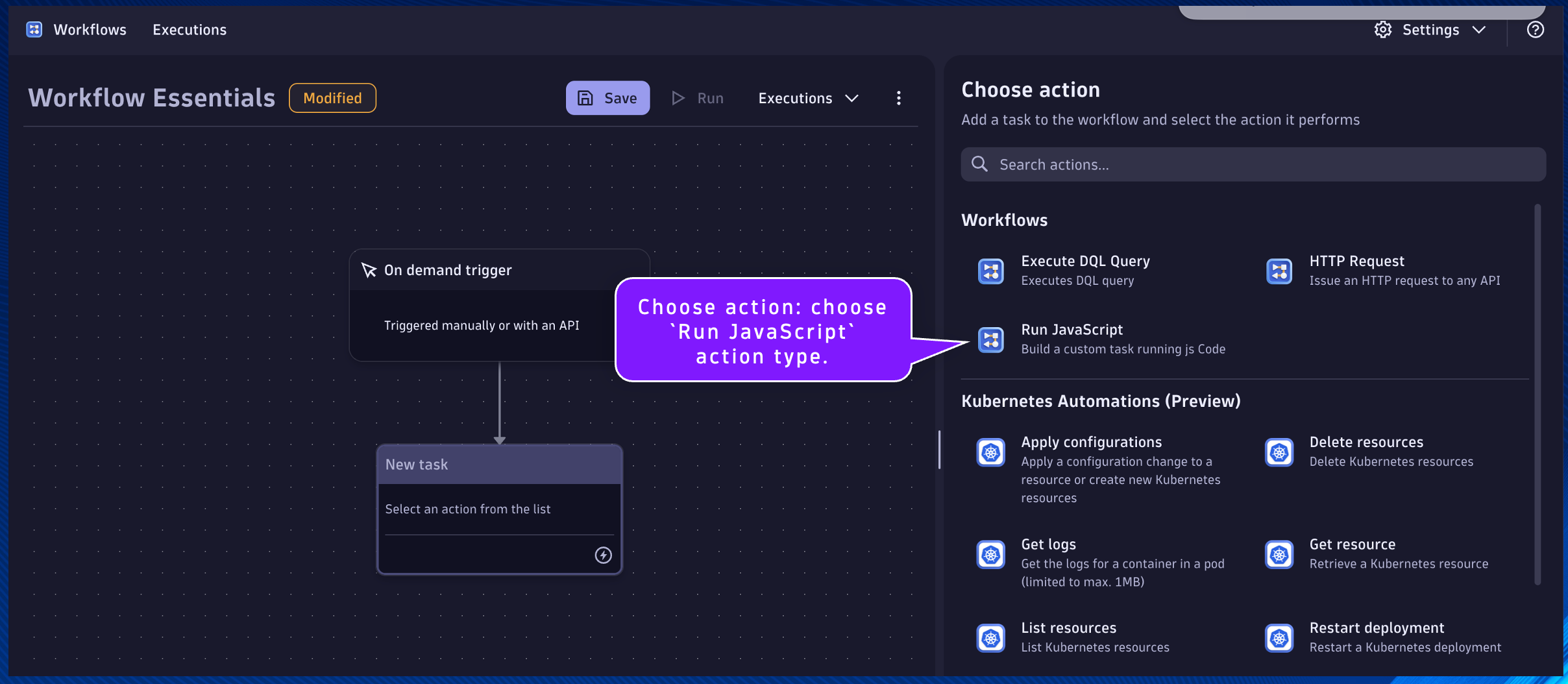This screenshot has height=684, width=1568.
Task: Click the save disk icon in Save button
Action: (x=585, y=98)
